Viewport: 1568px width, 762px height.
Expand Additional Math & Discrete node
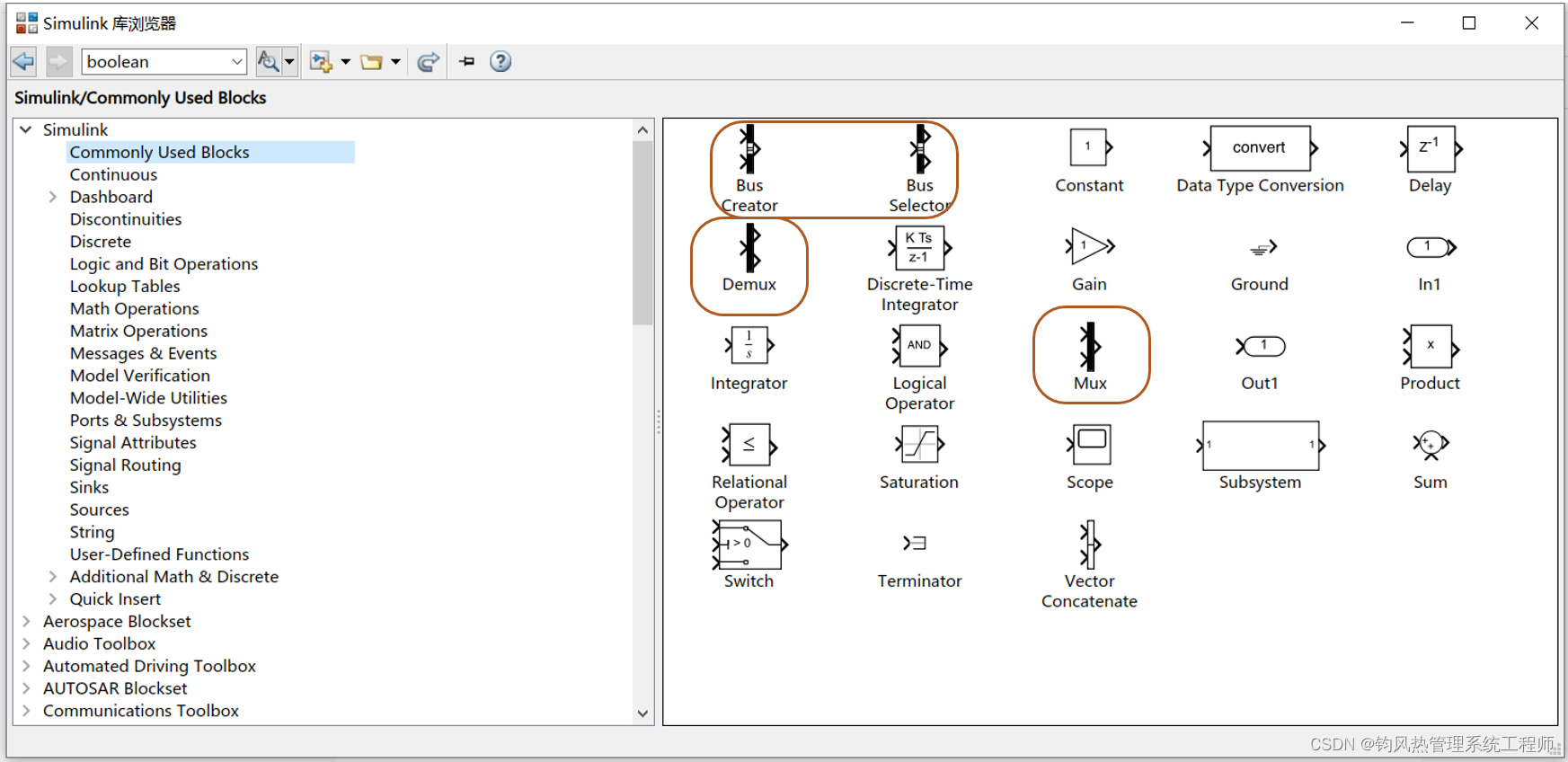click(52, 577)
